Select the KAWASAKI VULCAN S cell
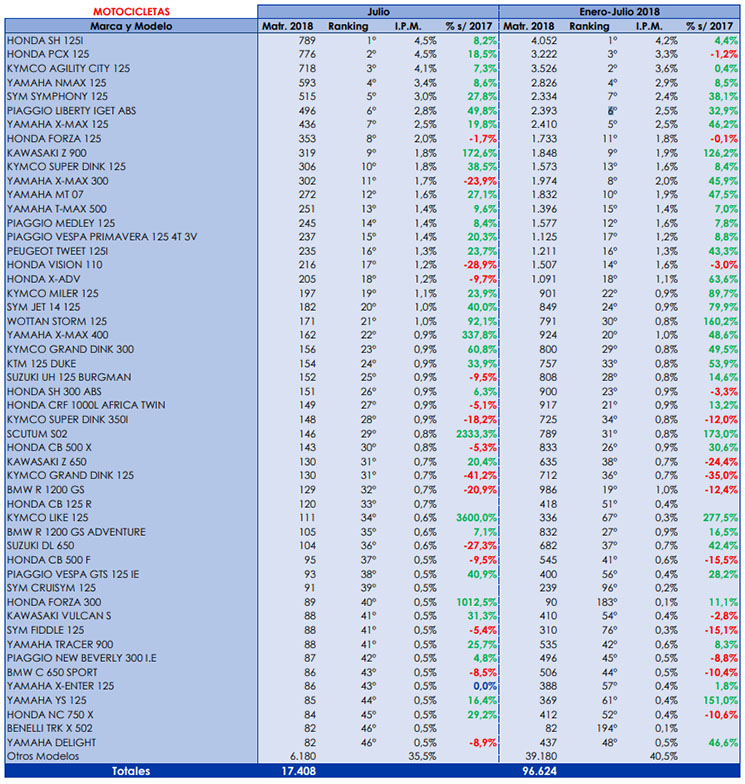The height and width of the screenshot is (784, 745). pyautogui.click(x=59, y=616)
